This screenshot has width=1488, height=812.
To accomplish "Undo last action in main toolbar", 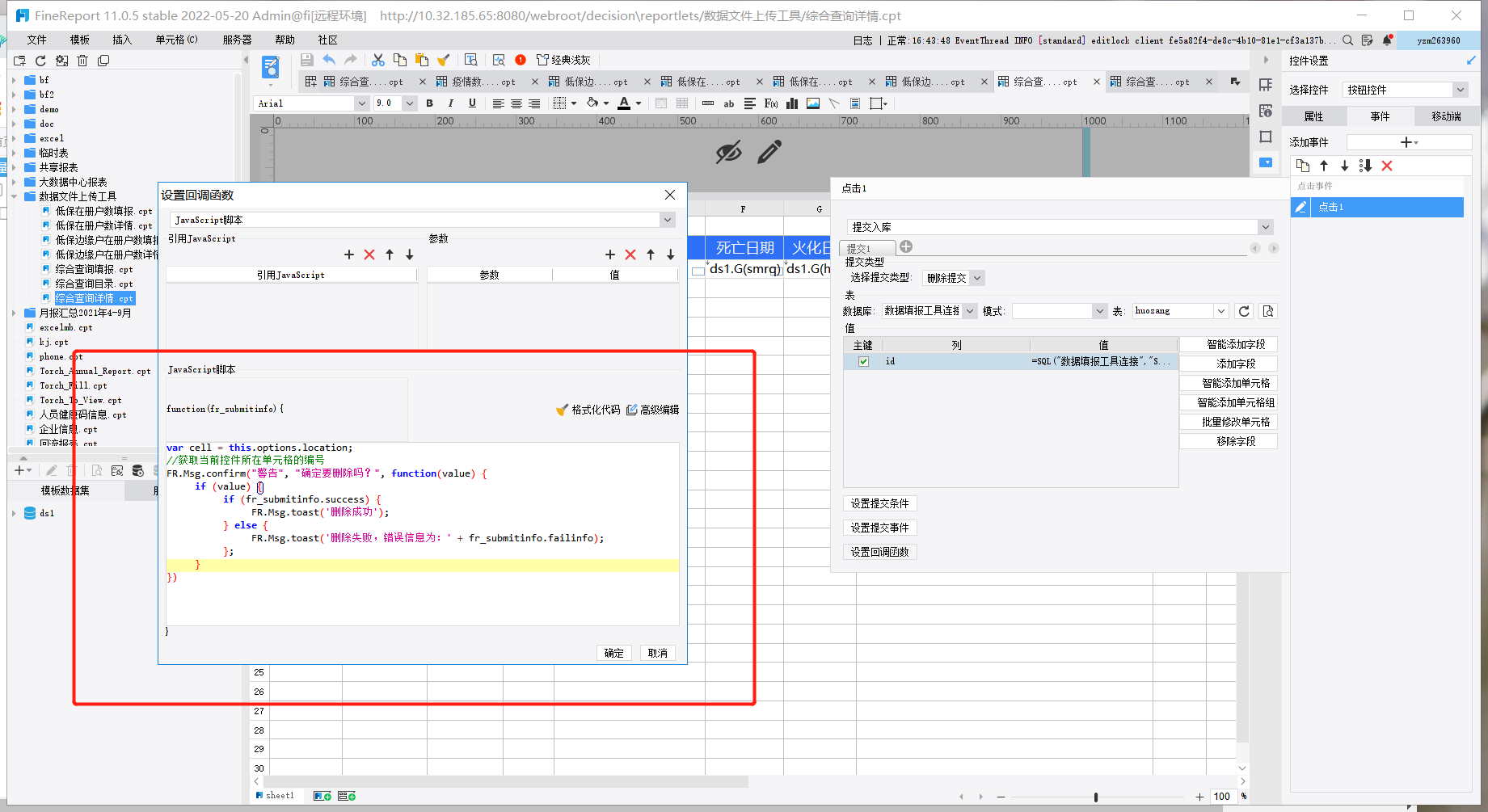I will (x=329, y=60).
